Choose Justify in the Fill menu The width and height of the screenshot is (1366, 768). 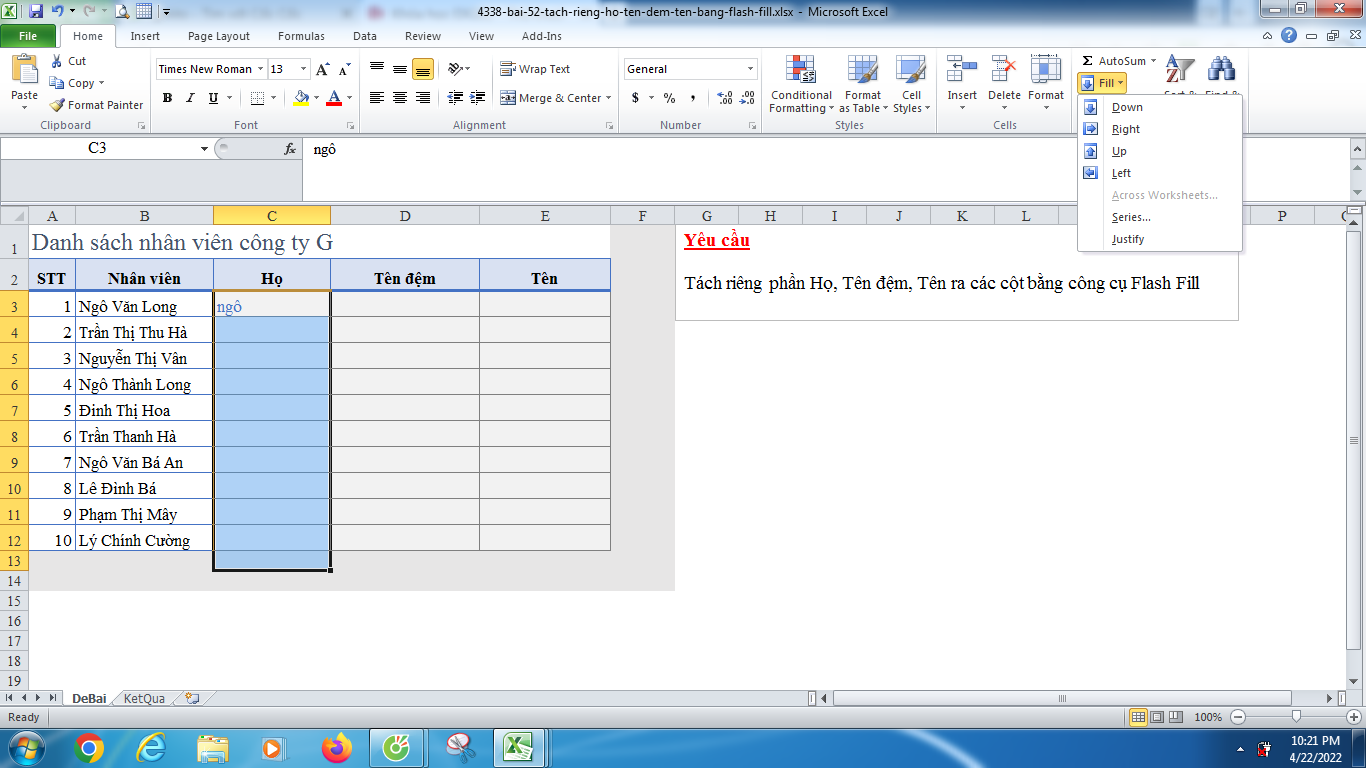(x=1160, y=239)
